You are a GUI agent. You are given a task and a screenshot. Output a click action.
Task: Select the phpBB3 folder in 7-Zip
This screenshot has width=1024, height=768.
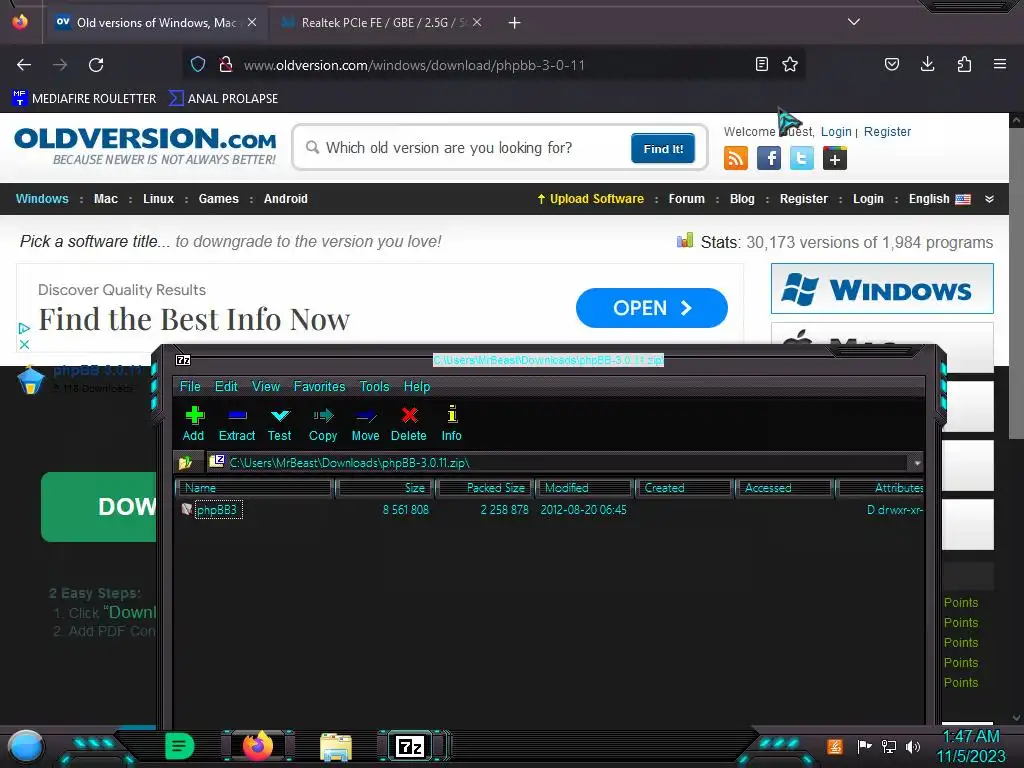(x=217, y=509)
